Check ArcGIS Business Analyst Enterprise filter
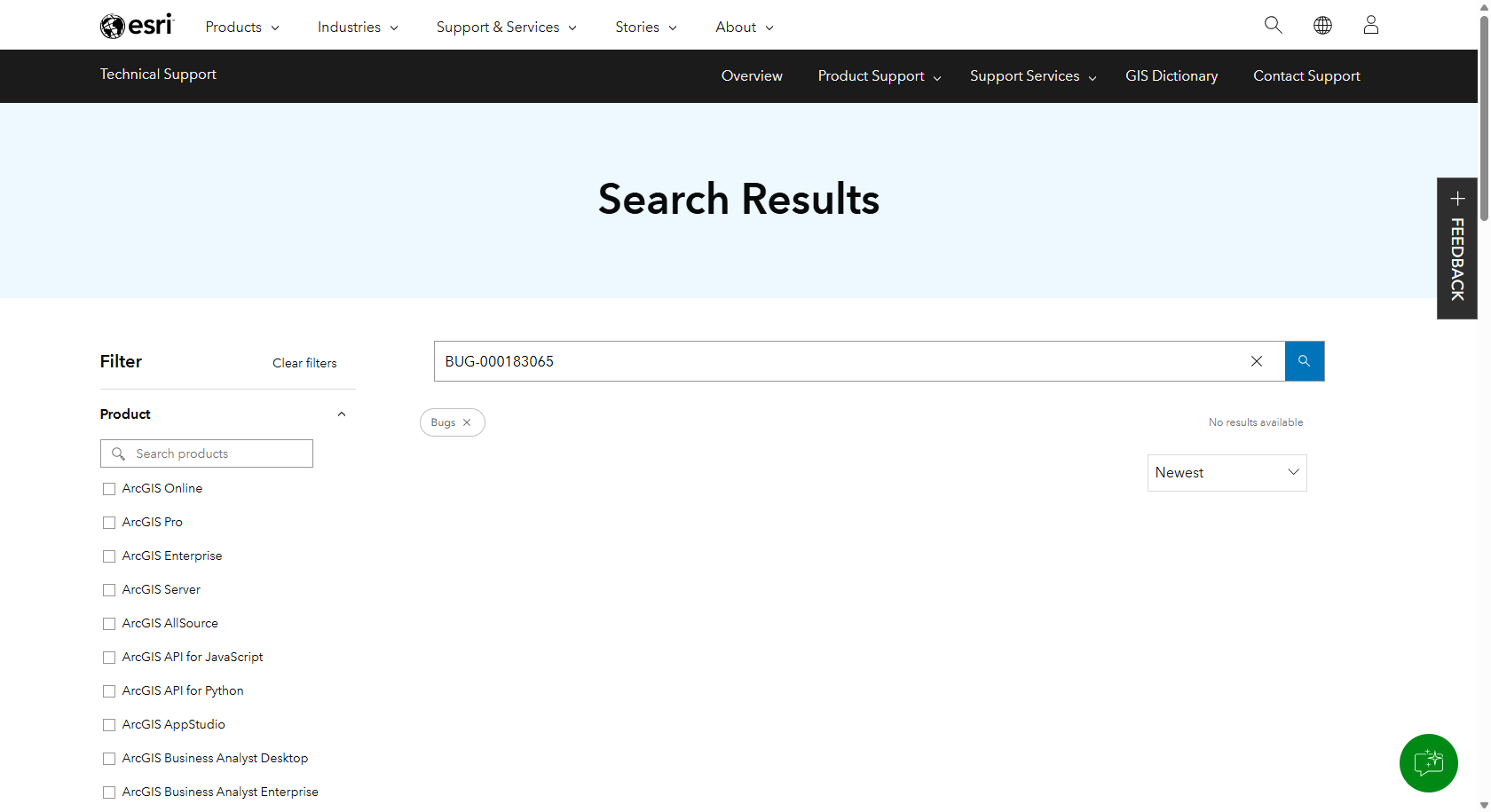The height and width of the screenshot is (812, 1491). click(x=109, y=792)
